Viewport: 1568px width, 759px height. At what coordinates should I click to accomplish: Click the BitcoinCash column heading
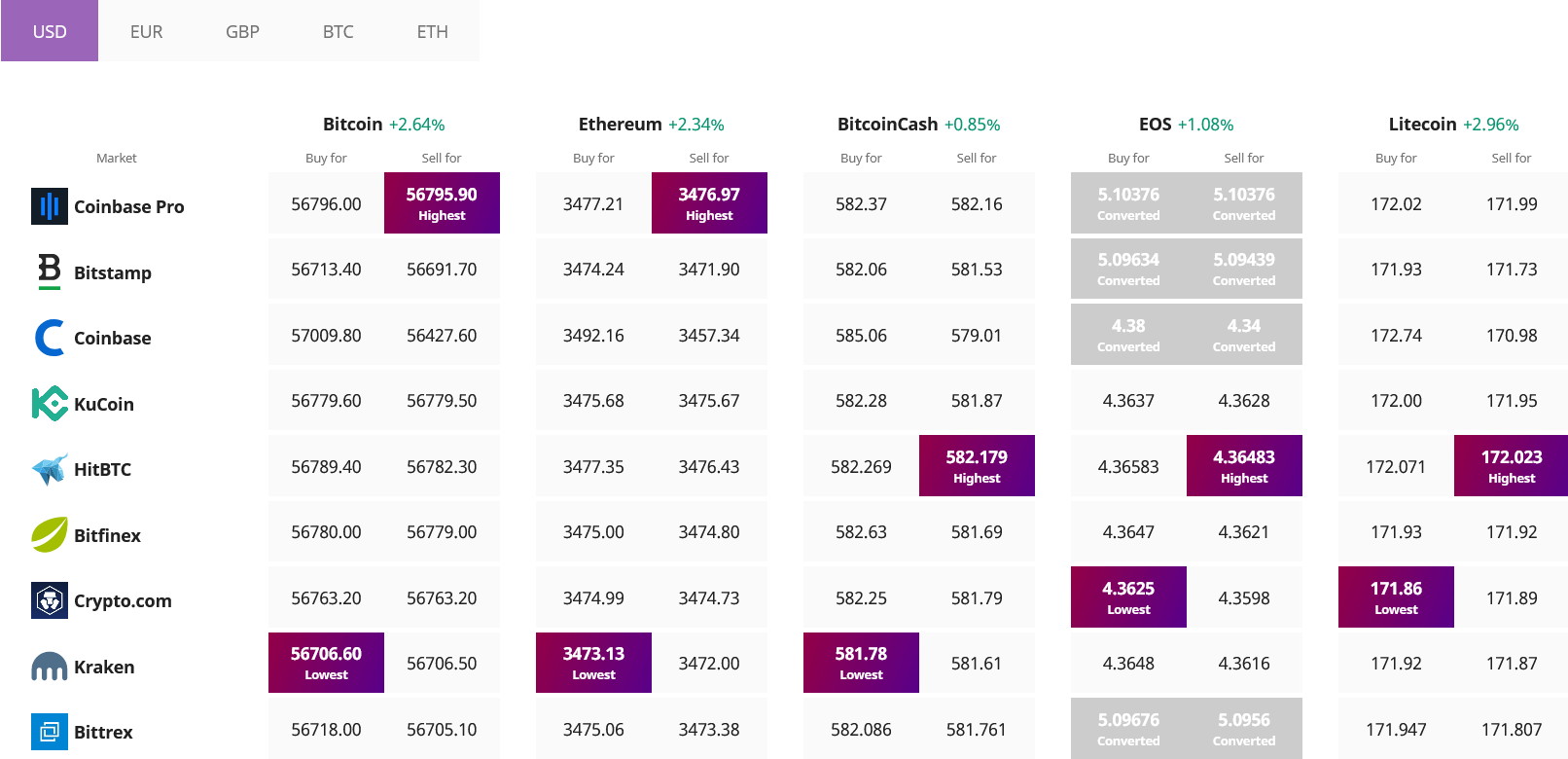pos(887,124)
